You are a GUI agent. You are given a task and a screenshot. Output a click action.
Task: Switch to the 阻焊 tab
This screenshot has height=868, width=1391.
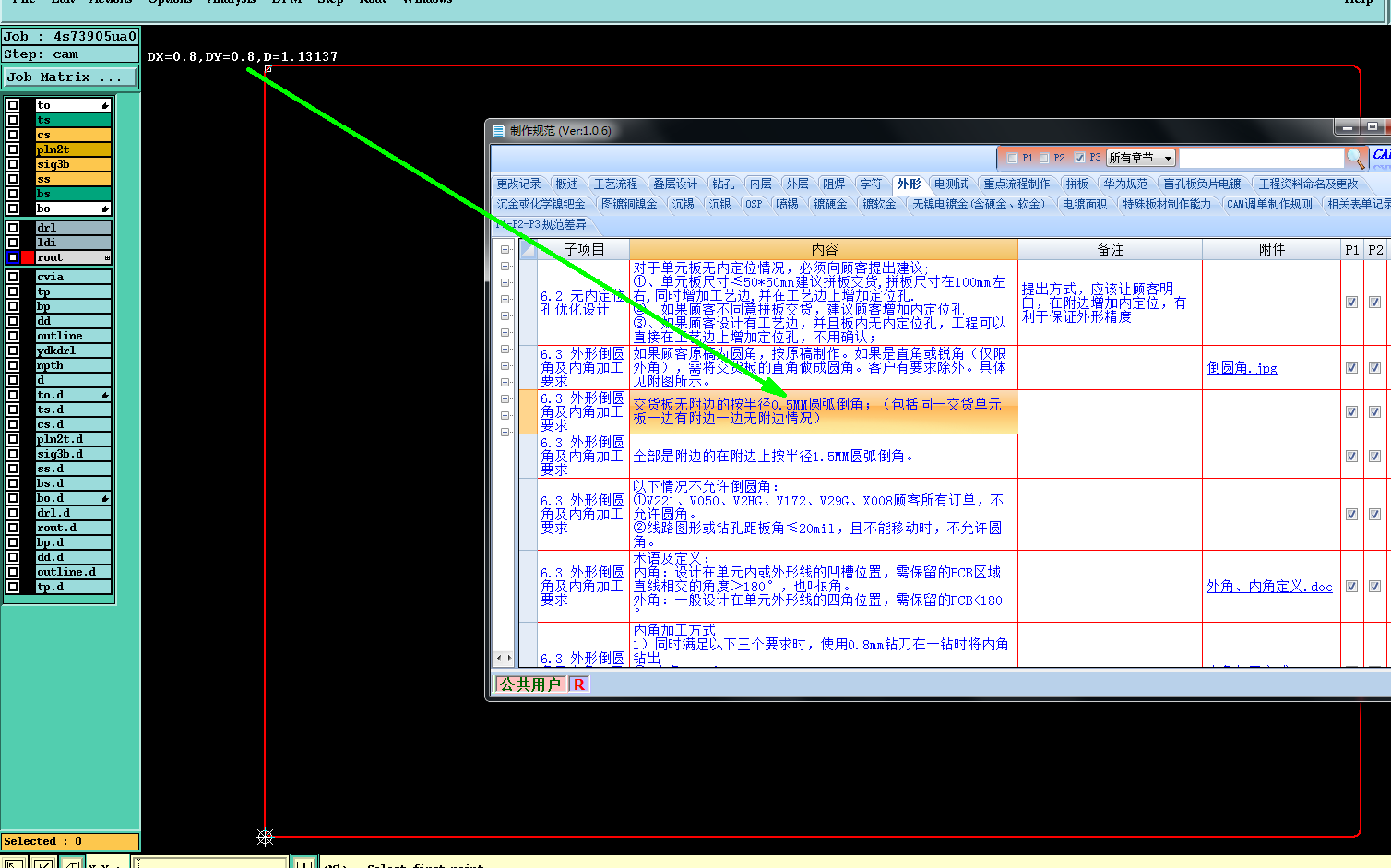tap(834, 184)
